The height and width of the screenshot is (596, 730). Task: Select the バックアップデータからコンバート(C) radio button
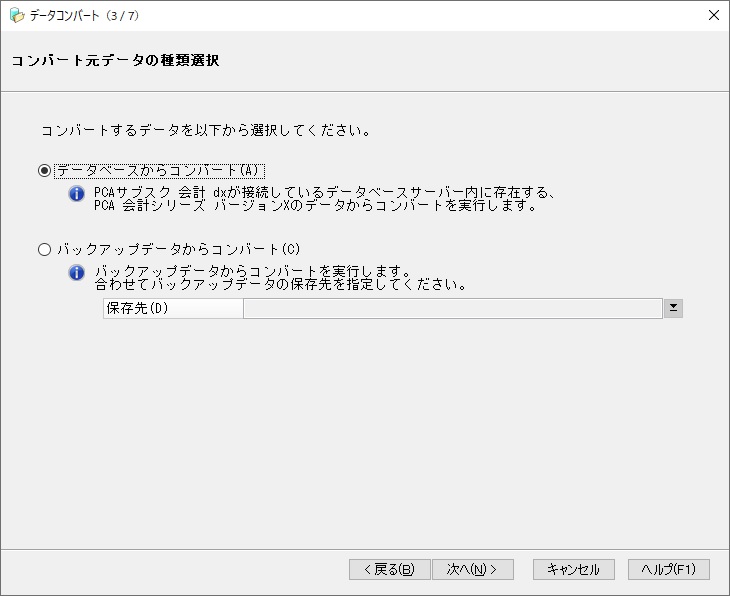pos(44,249)
